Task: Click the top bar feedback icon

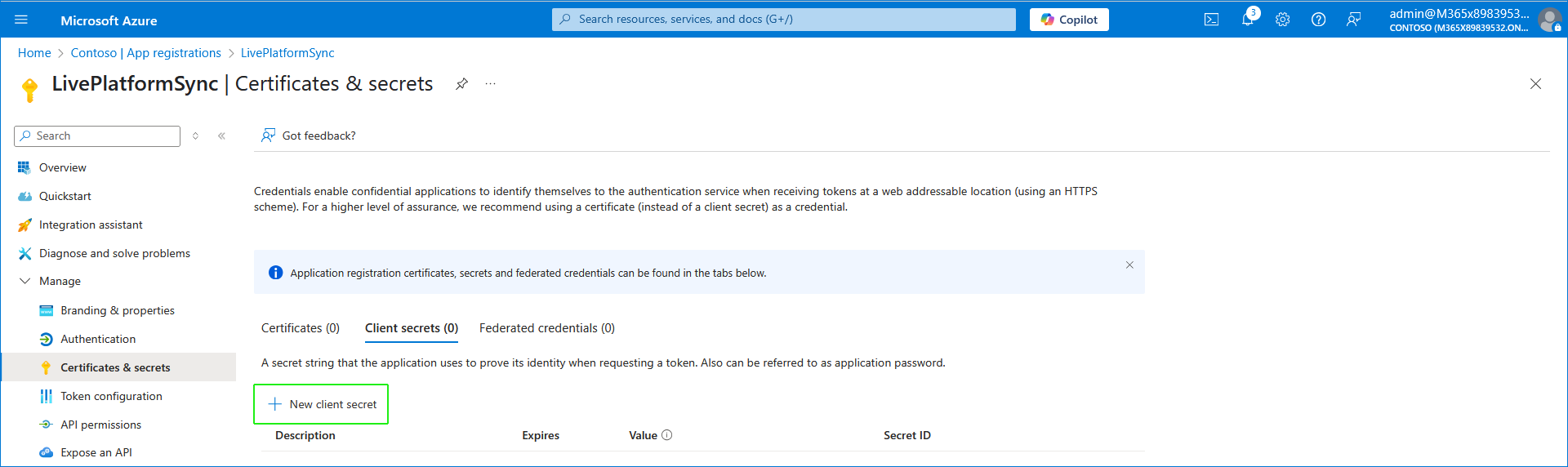Action: tap(1353, 20)
